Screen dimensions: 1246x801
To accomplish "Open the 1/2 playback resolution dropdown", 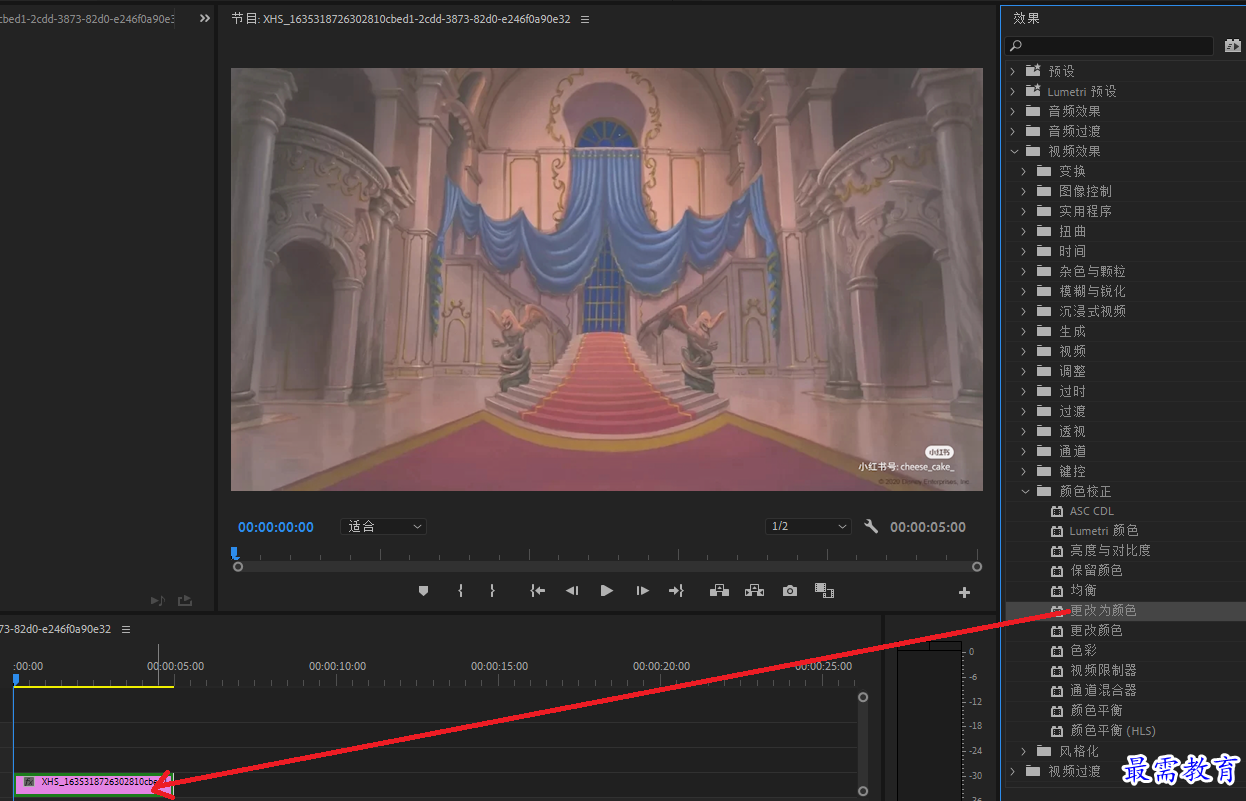I will [x=808, y=527].
